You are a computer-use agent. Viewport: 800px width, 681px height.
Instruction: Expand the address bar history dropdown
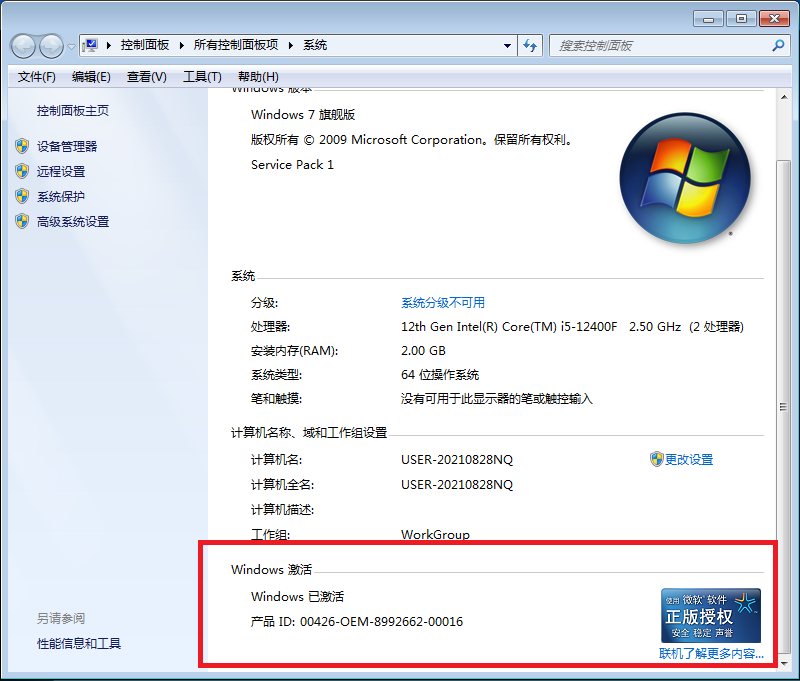(x=508, y=46)
